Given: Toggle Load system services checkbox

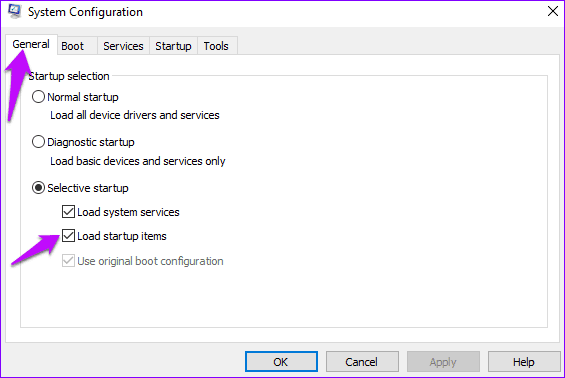Looking at the screenshot, I should [x=68, y=212].
